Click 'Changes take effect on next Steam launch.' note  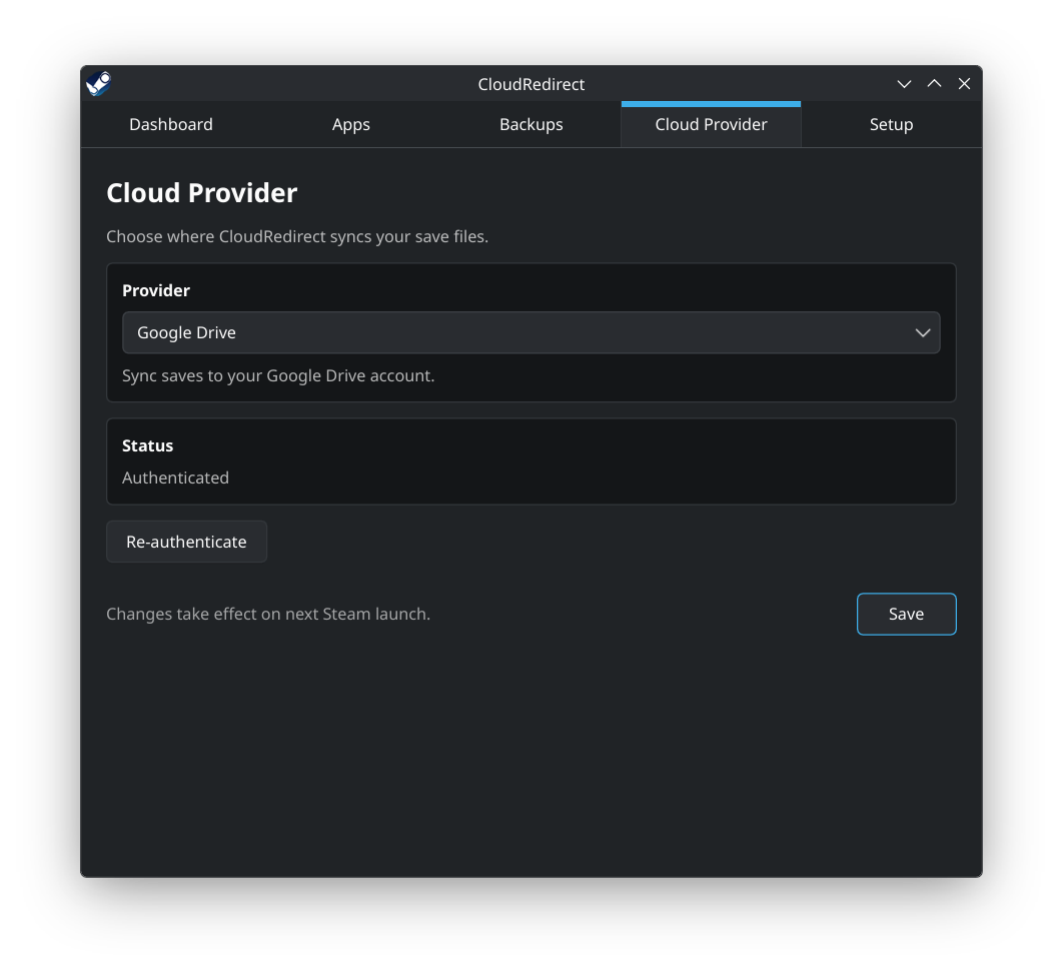pyautogui.click(x=268, y=614)
